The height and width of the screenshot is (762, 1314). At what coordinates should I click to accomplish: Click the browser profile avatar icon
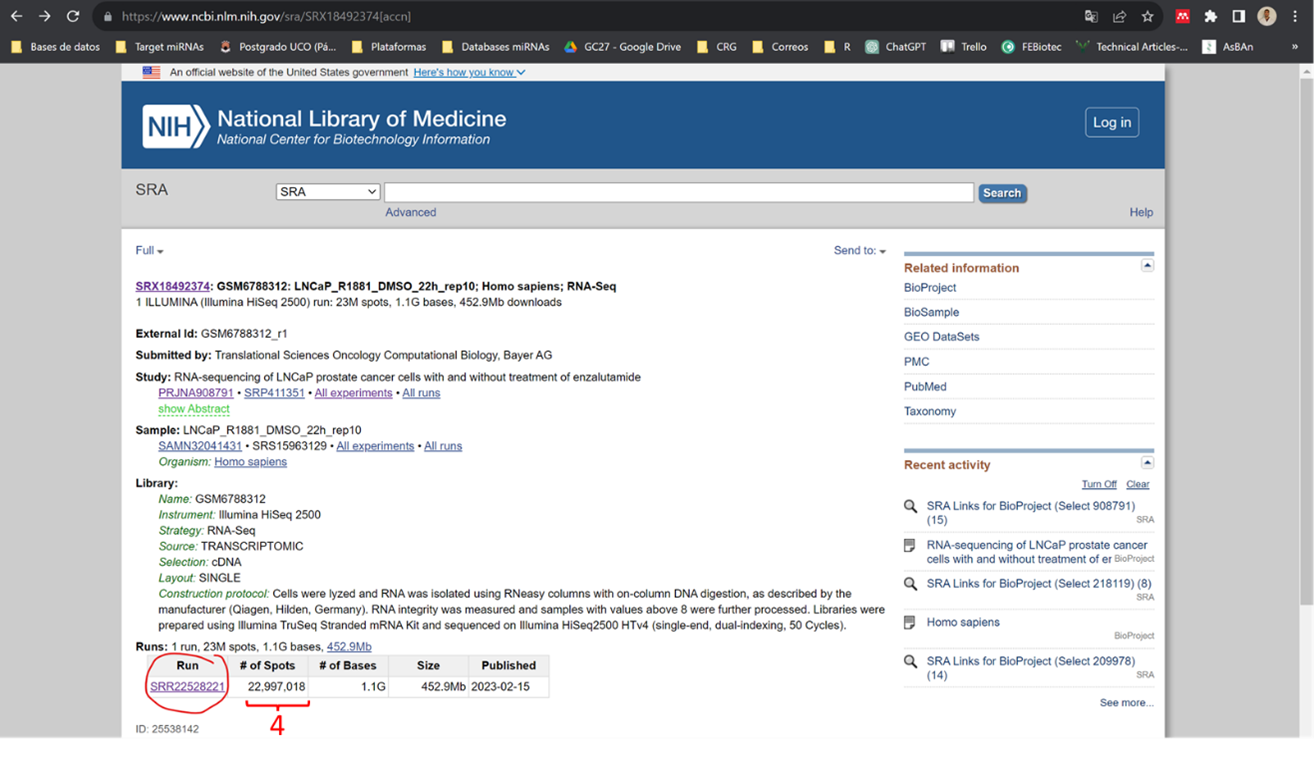tap(1266, 16)
